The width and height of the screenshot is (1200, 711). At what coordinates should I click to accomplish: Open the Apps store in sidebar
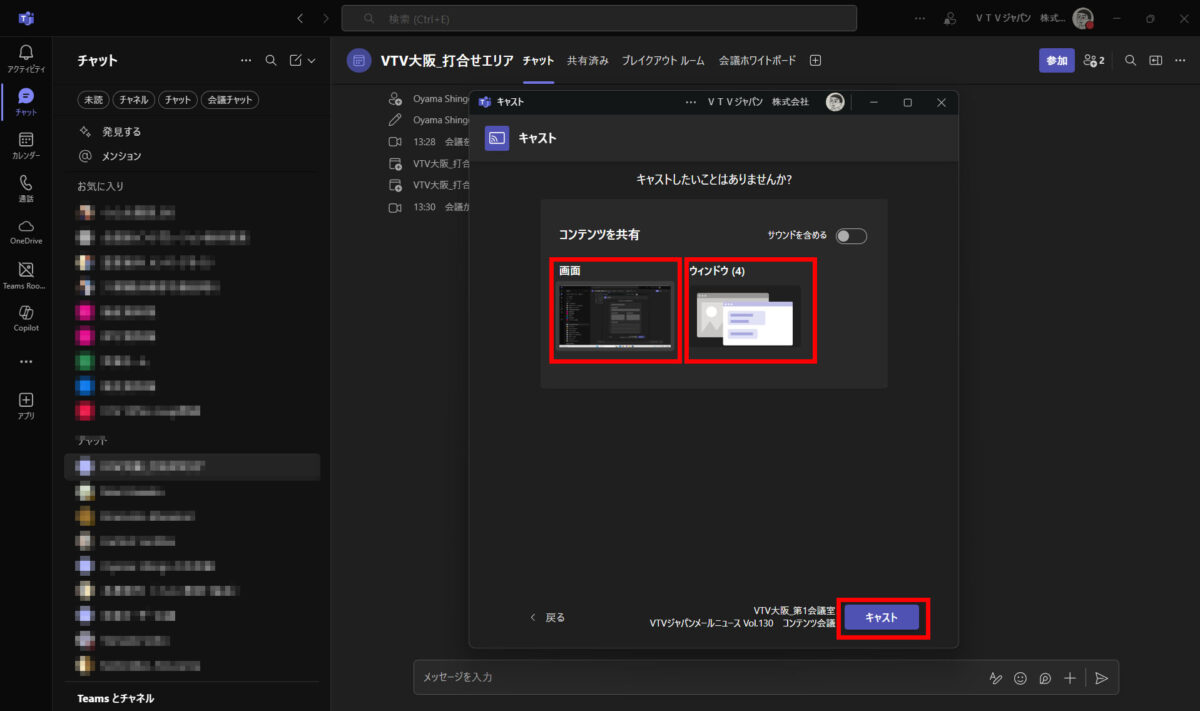coord(26,404)
